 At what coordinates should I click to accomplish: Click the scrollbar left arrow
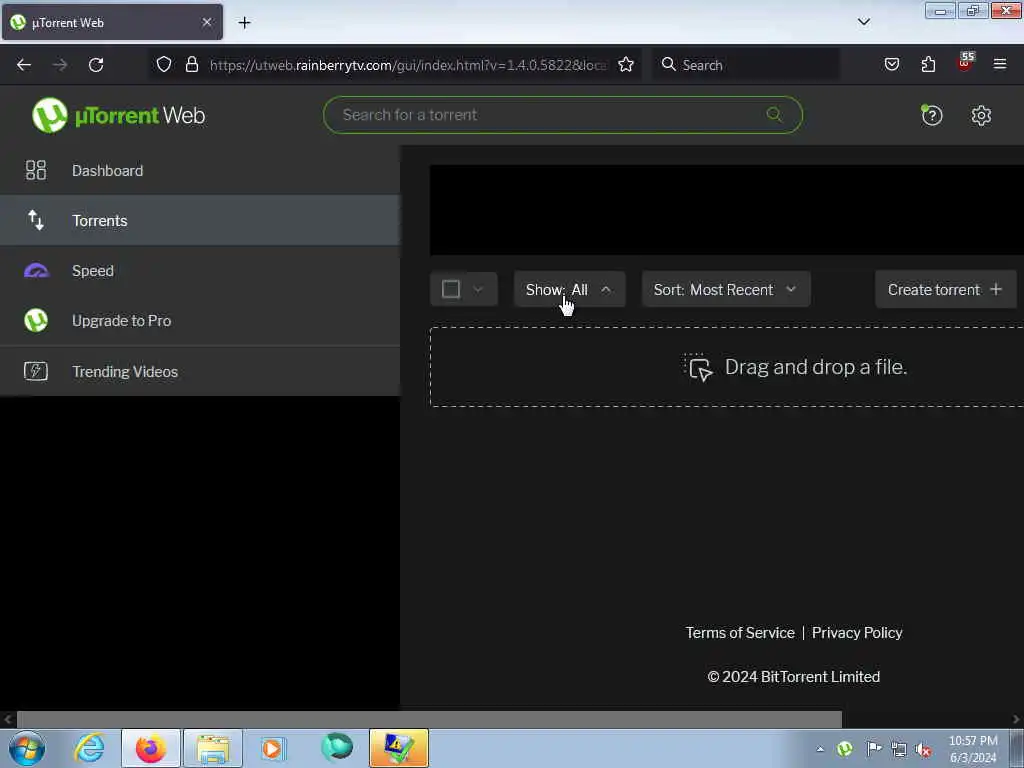(x=7, y=719)
